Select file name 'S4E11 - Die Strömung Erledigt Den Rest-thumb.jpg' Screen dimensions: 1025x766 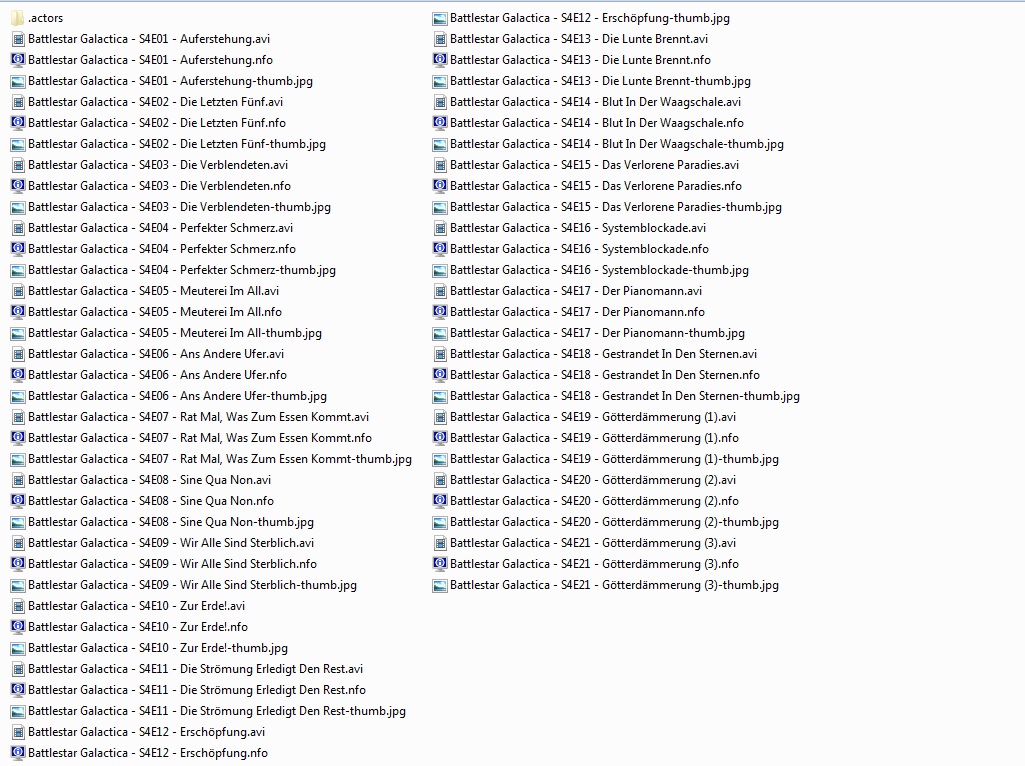click(217, 711)
